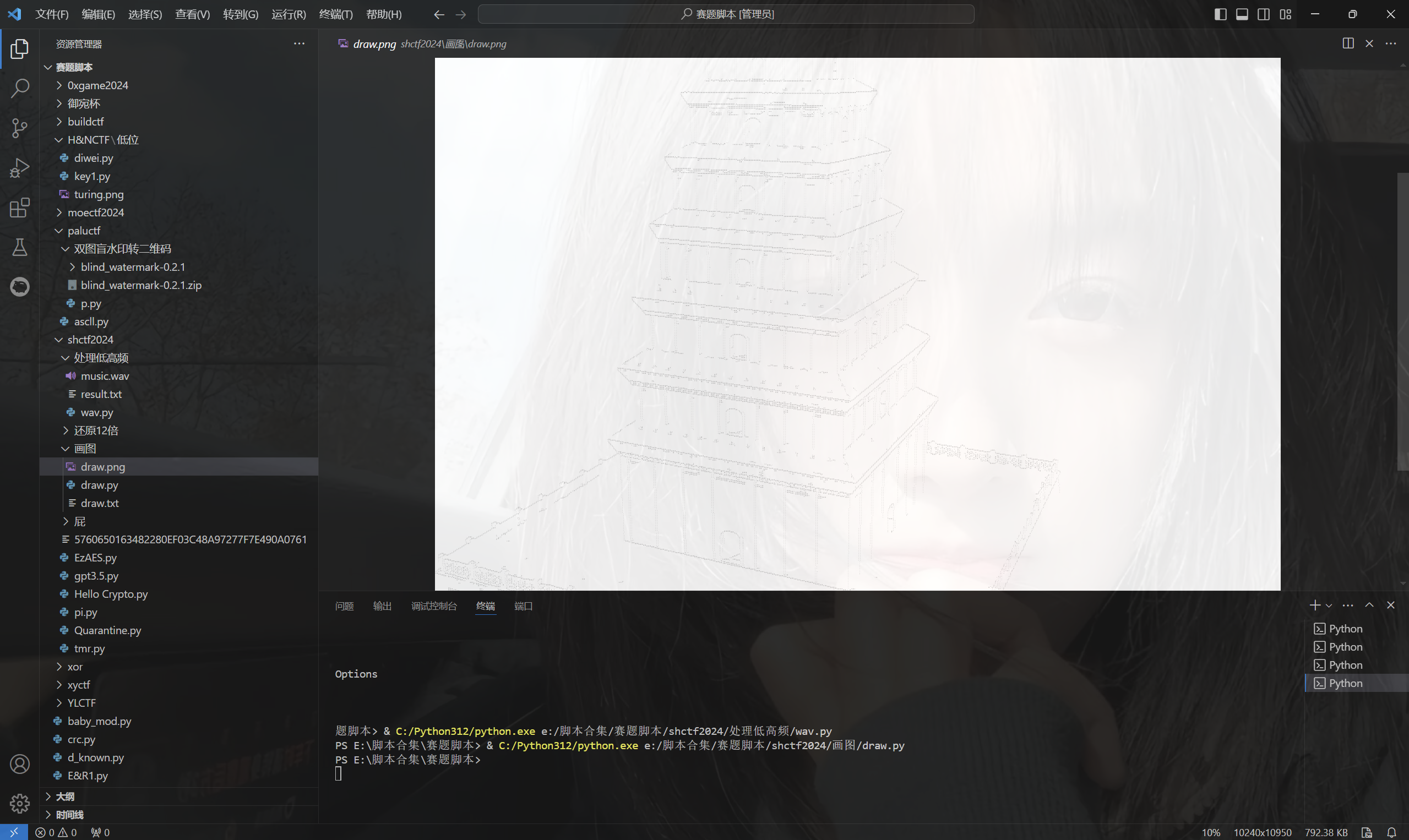This screenshot has height=840, width=1409.
Task: Click the 10240x10950 image size status item
Action: click(x=1263, y=832)
